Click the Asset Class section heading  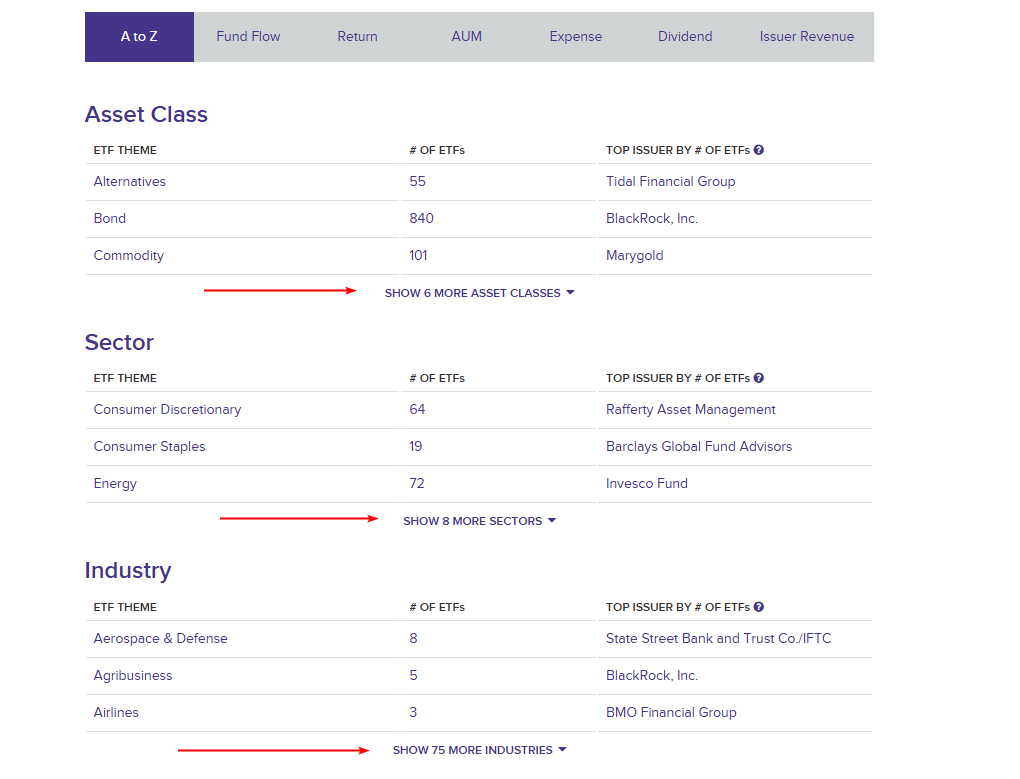[146, 115]
